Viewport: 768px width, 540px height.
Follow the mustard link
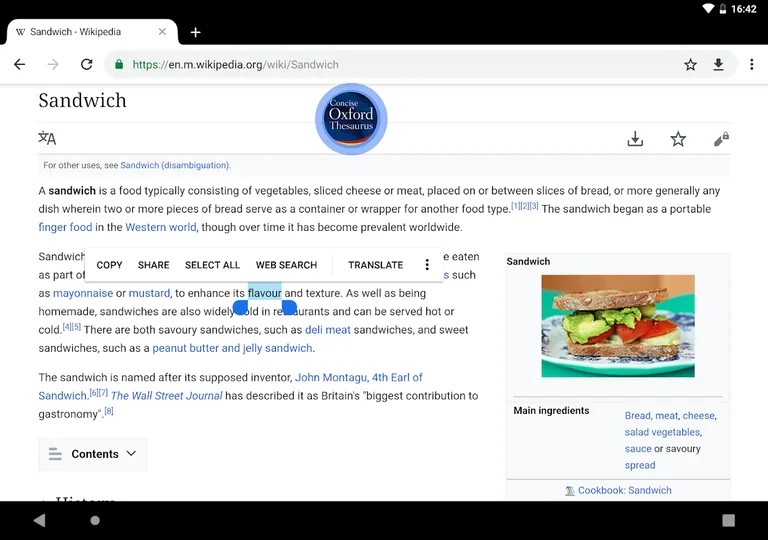(x=149, y=293)
